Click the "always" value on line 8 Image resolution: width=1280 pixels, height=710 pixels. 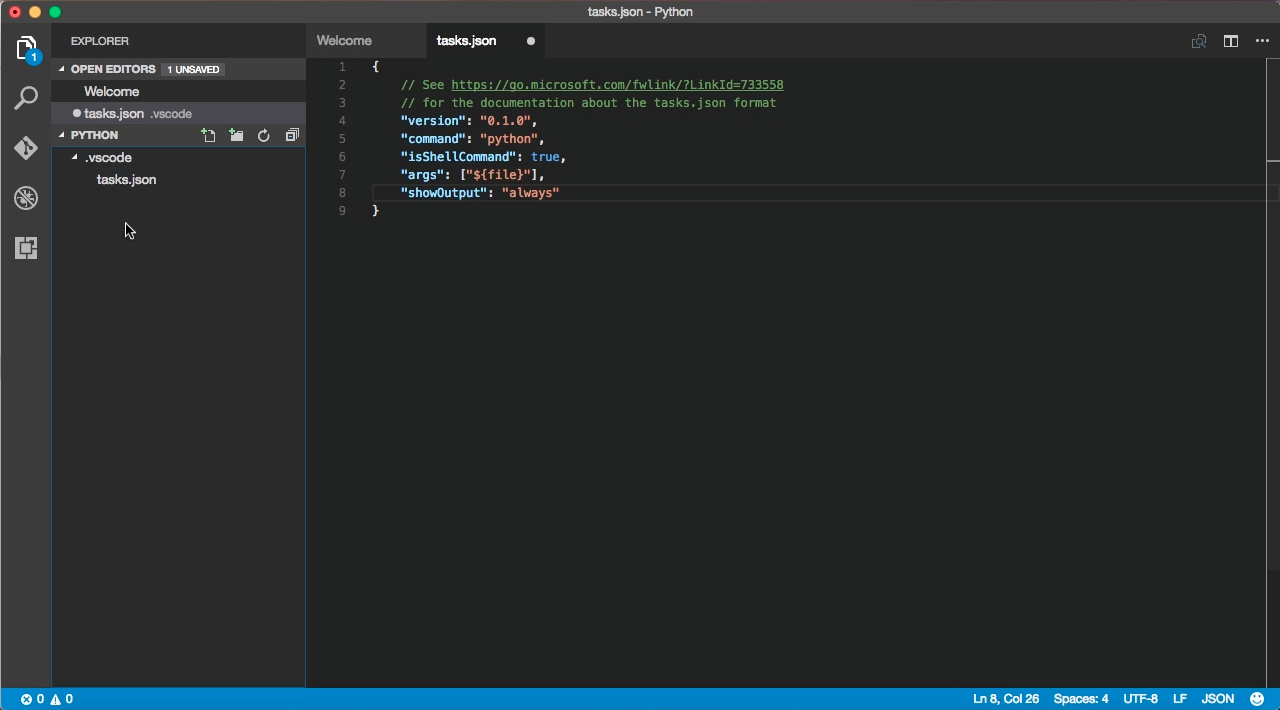tap(531, 193)
